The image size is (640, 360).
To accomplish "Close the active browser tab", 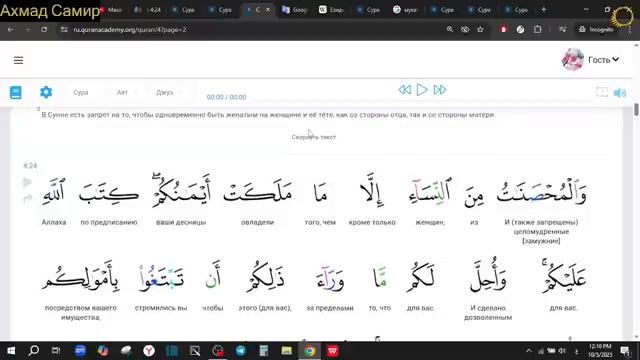I will click(x=268, y=9).
